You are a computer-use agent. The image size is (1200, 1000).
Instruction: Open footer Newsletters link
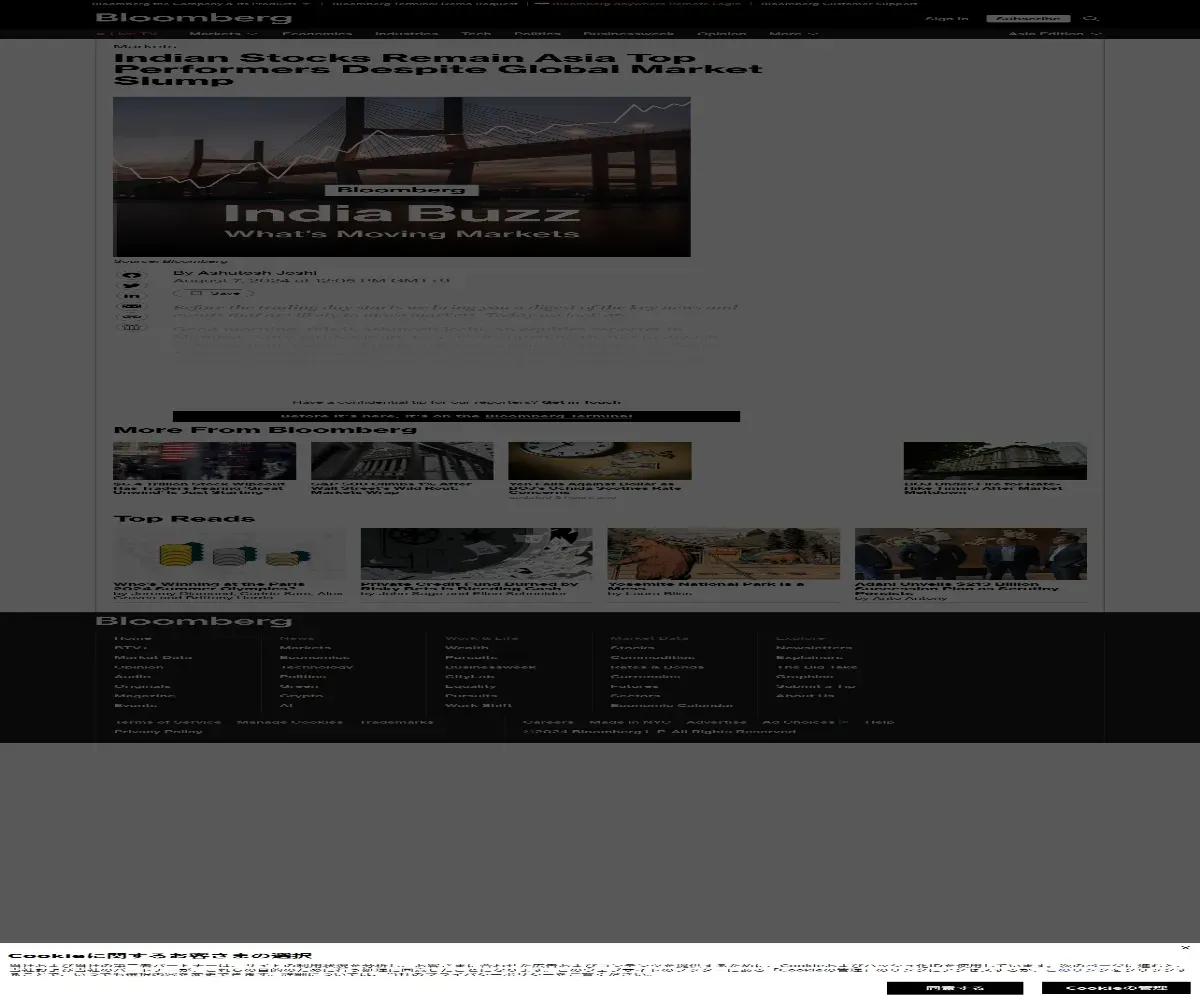pyautogui.click(x=814, y=648)
